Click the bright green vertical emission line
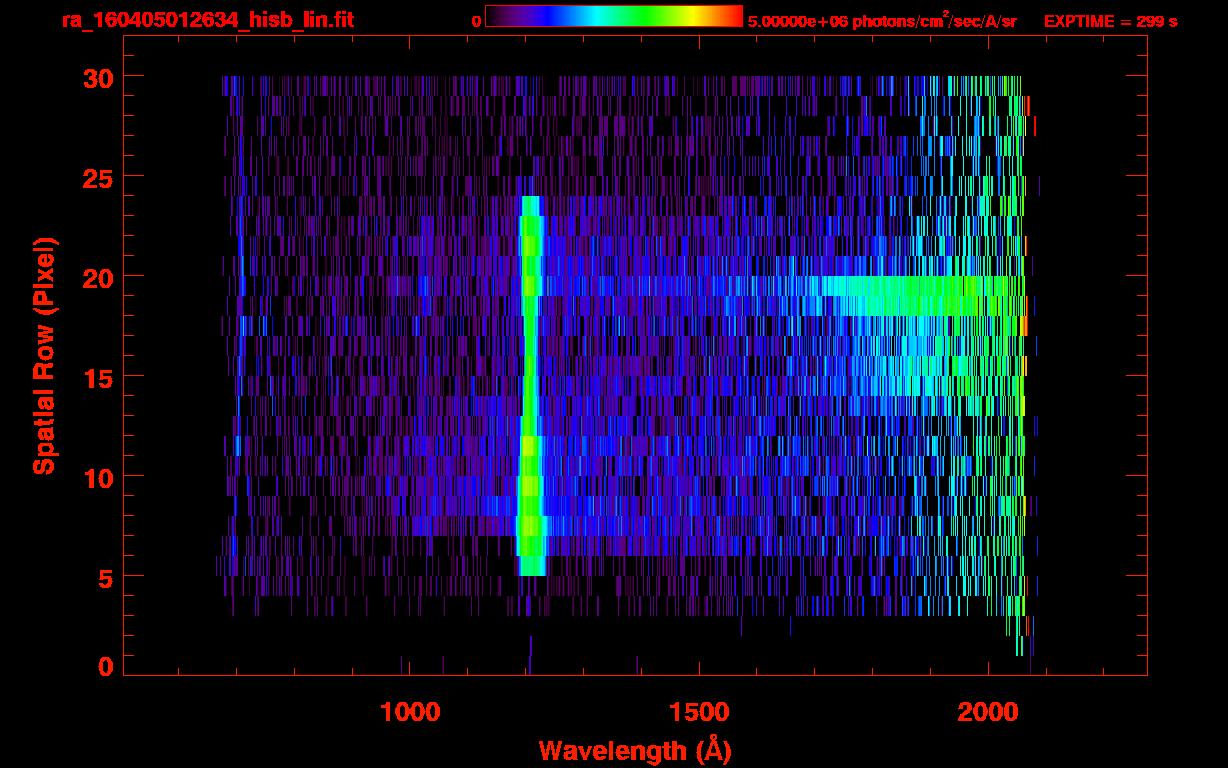 pos(530,385)
